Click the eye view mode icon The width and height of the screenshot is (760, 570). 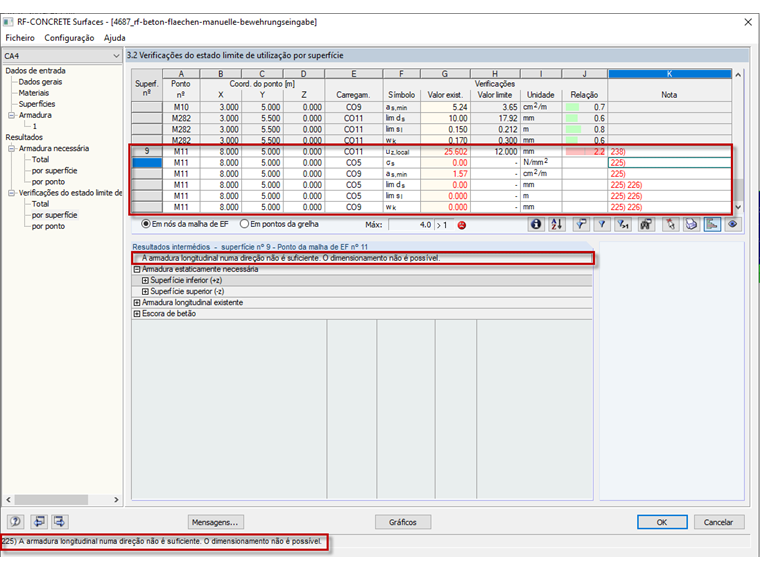coord(733,224)
